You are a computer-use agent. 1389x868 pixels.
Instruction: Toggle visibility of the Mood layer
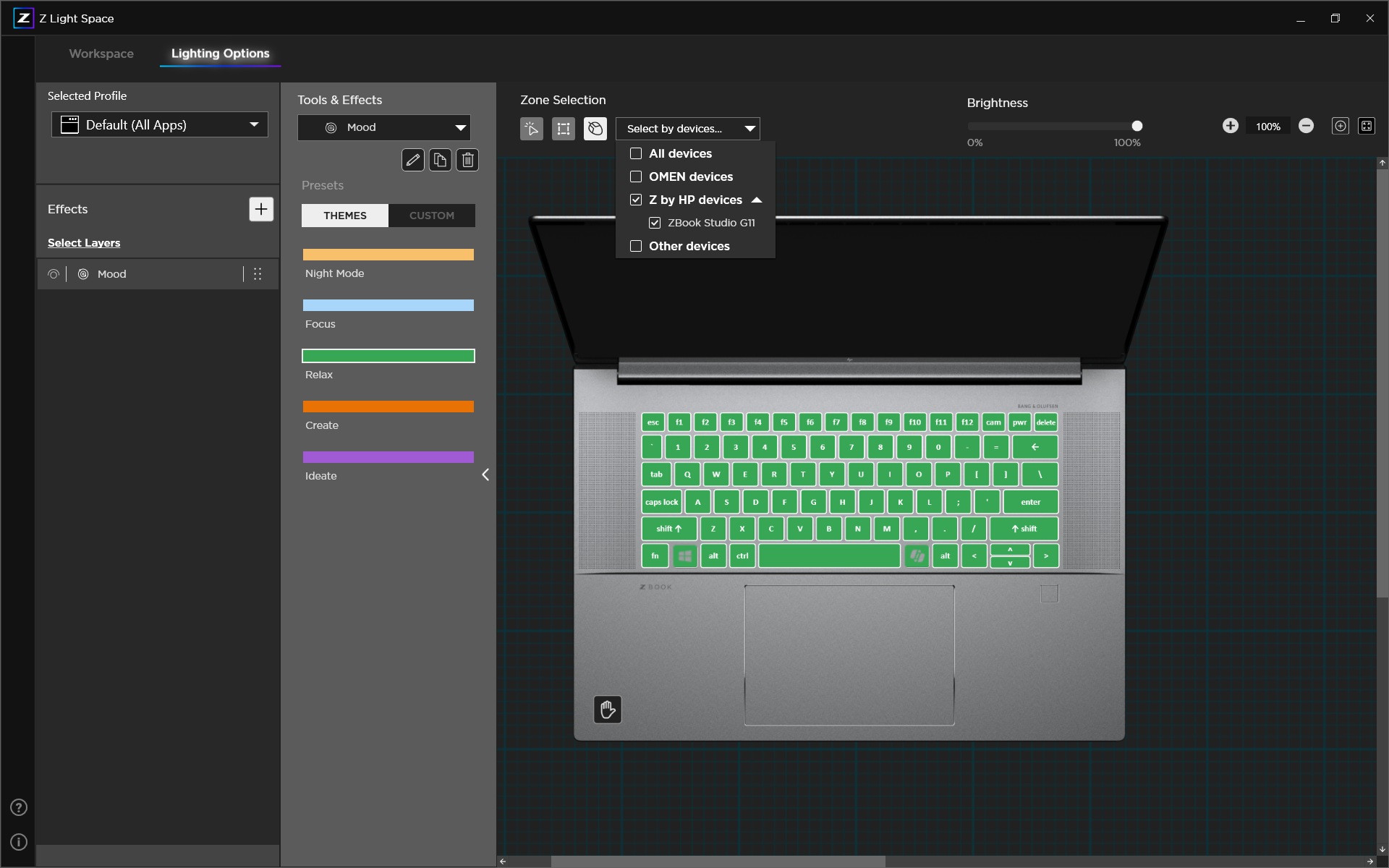(x=54, y=274)
